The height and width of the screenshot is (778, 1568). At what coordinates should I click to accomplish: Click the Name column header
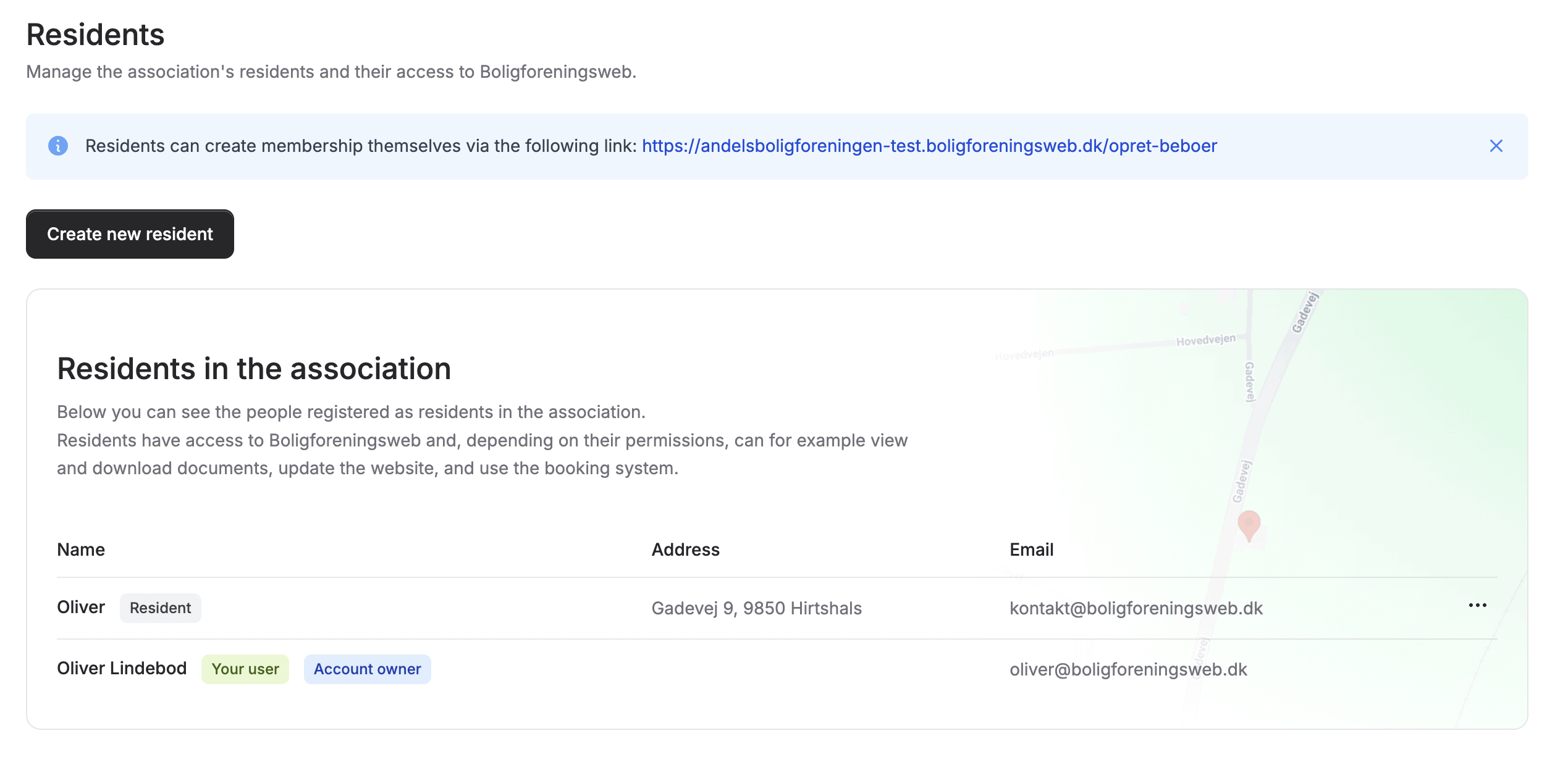click(81, 550)
